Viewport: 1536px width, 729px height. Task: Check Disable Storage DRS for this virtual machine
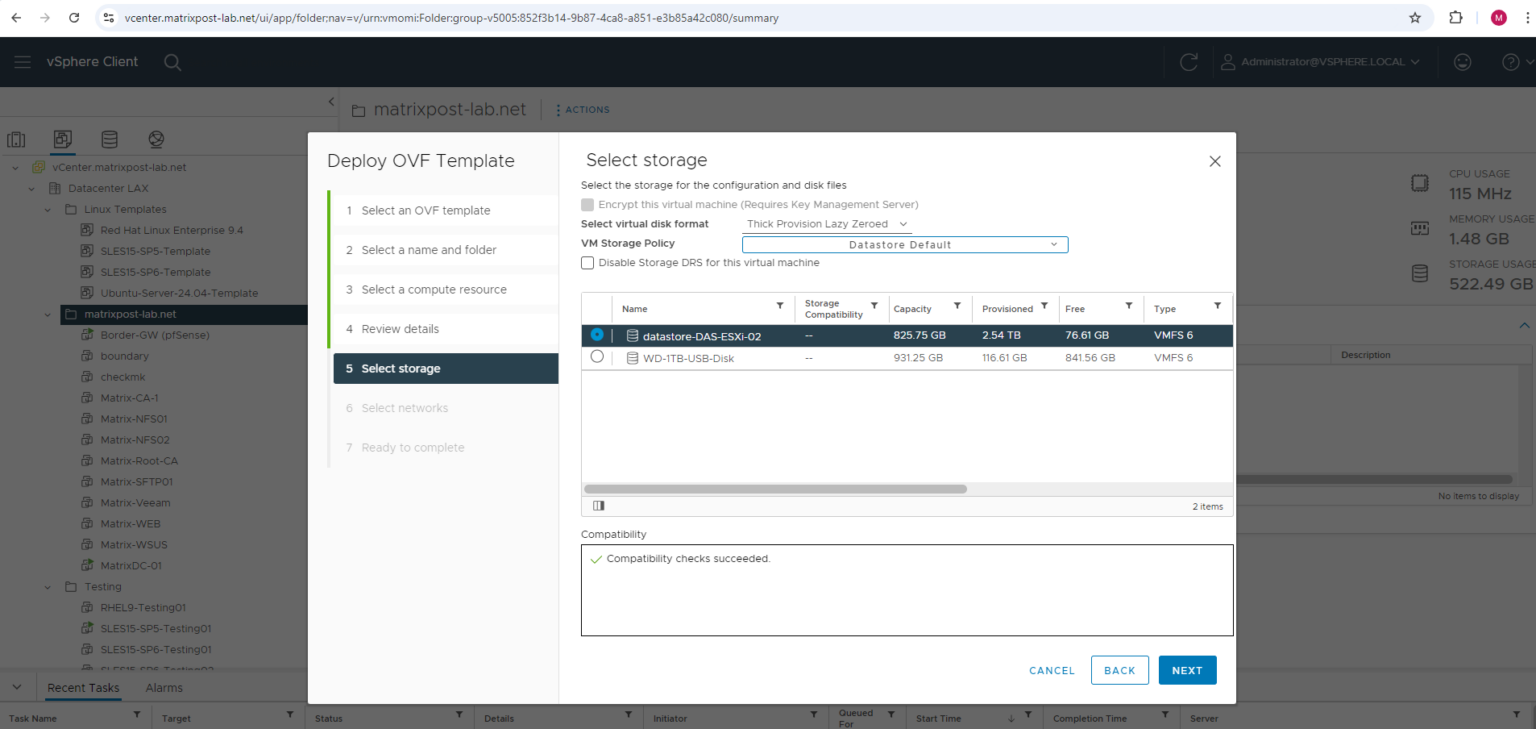click(588, 263)
